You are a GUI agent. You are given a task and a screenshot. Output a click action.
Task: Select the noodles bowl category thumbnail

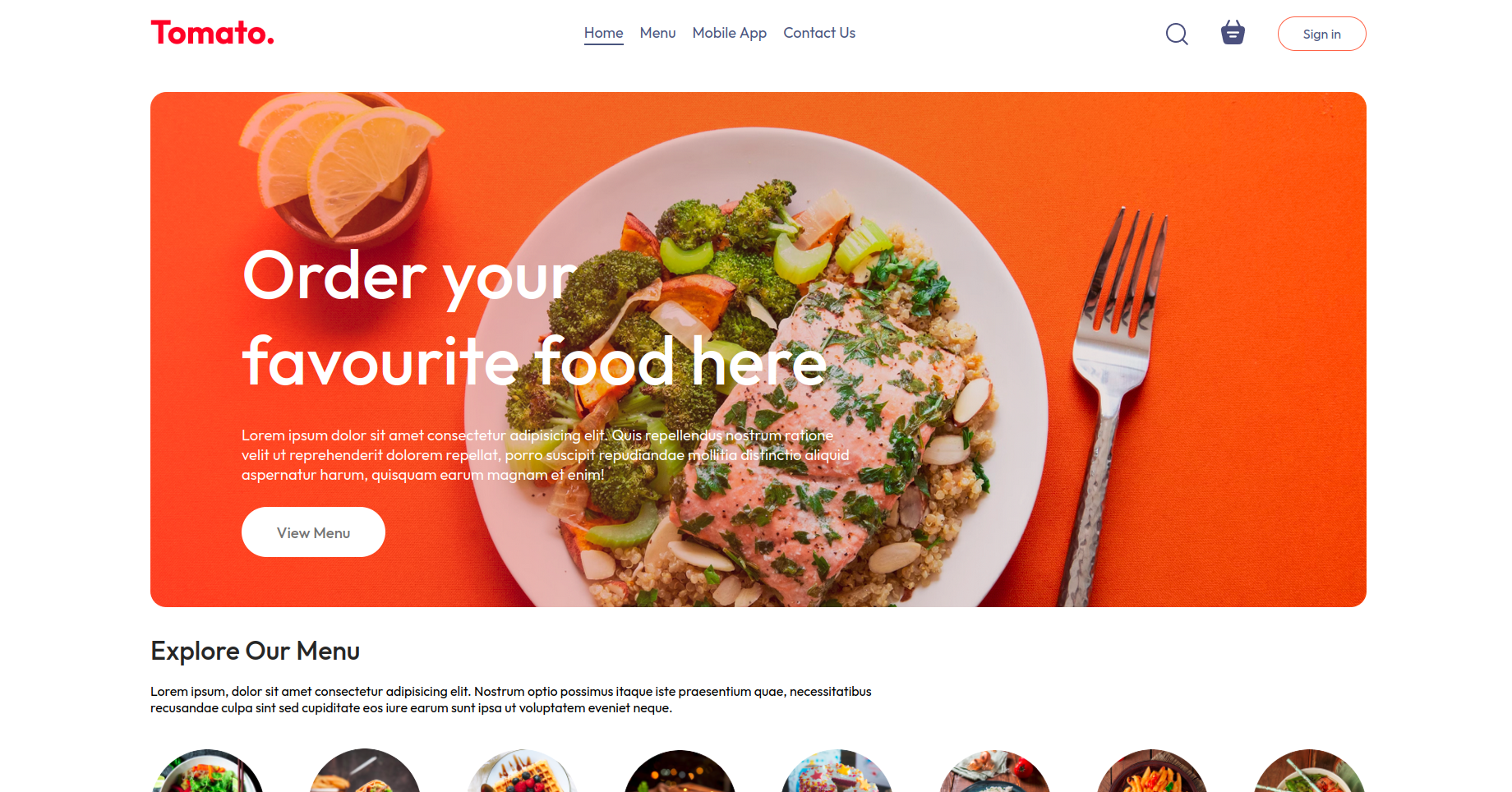[x=1310, y=771]
